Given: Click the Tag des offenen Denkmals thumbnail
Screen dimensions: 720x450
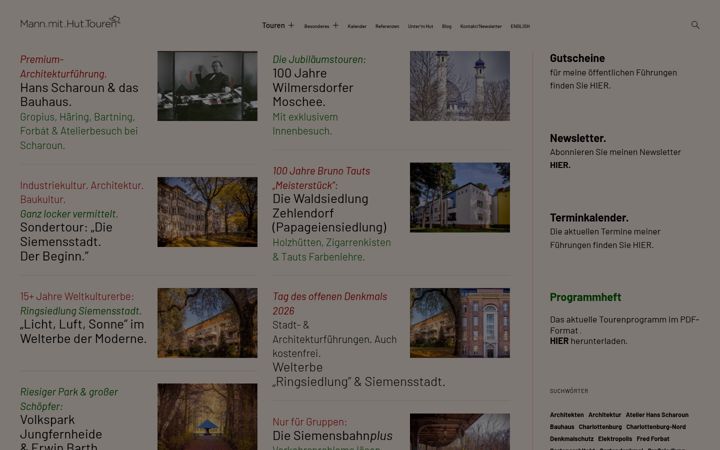Looking at the screenshot, I should (x=460, y=323).
